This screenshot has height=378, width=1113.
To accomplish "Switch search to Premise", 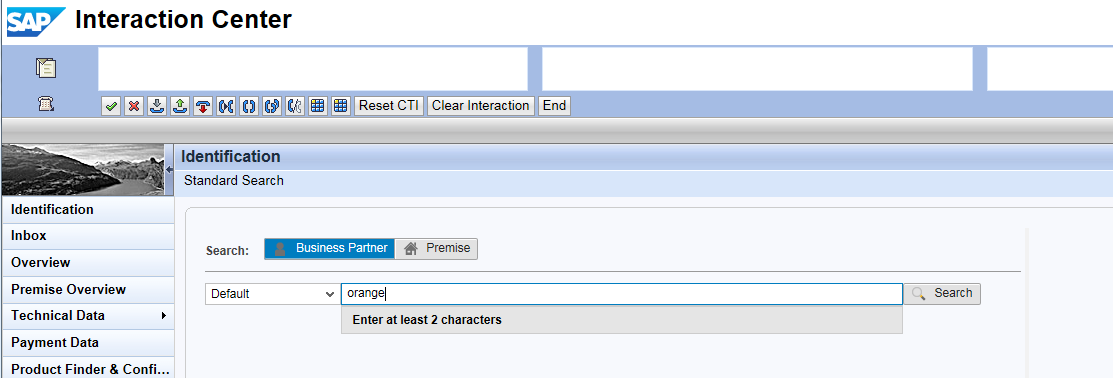I will 436,248.
